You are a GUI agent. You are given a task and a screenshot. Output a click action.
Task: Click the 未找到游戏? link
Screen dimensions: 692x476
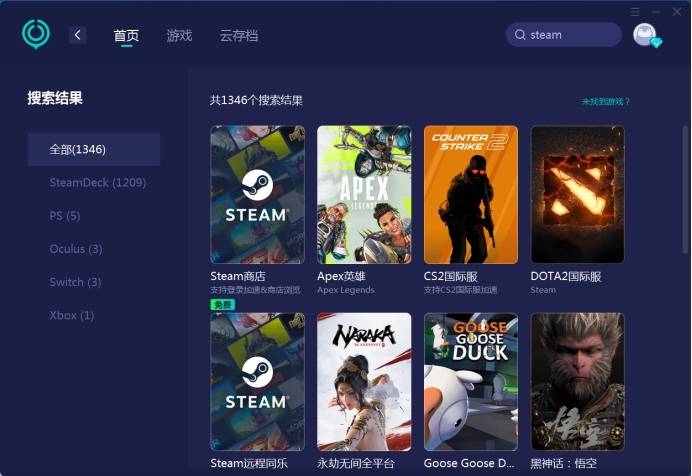(x=606, y=101)
